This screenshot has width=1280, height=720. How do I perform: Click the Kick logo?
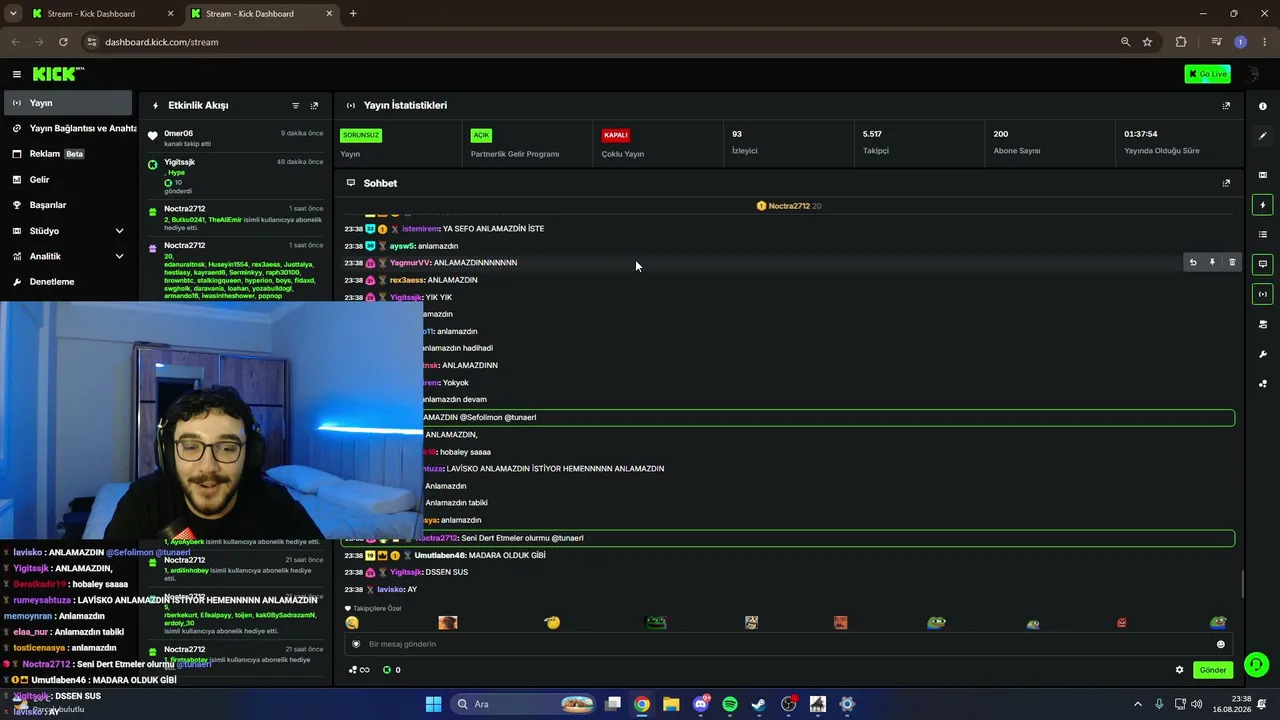tap(58, 74)
